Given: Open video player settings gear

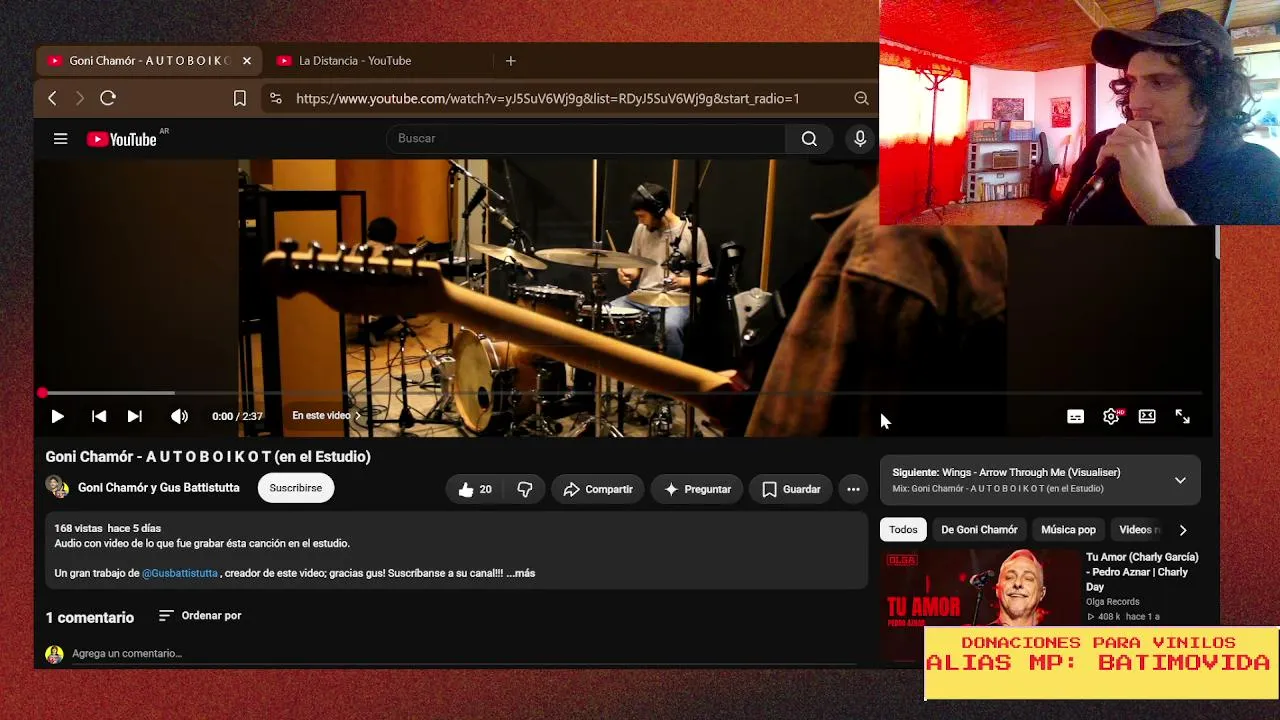Looking at the screenshot, I should point(1111,417).
